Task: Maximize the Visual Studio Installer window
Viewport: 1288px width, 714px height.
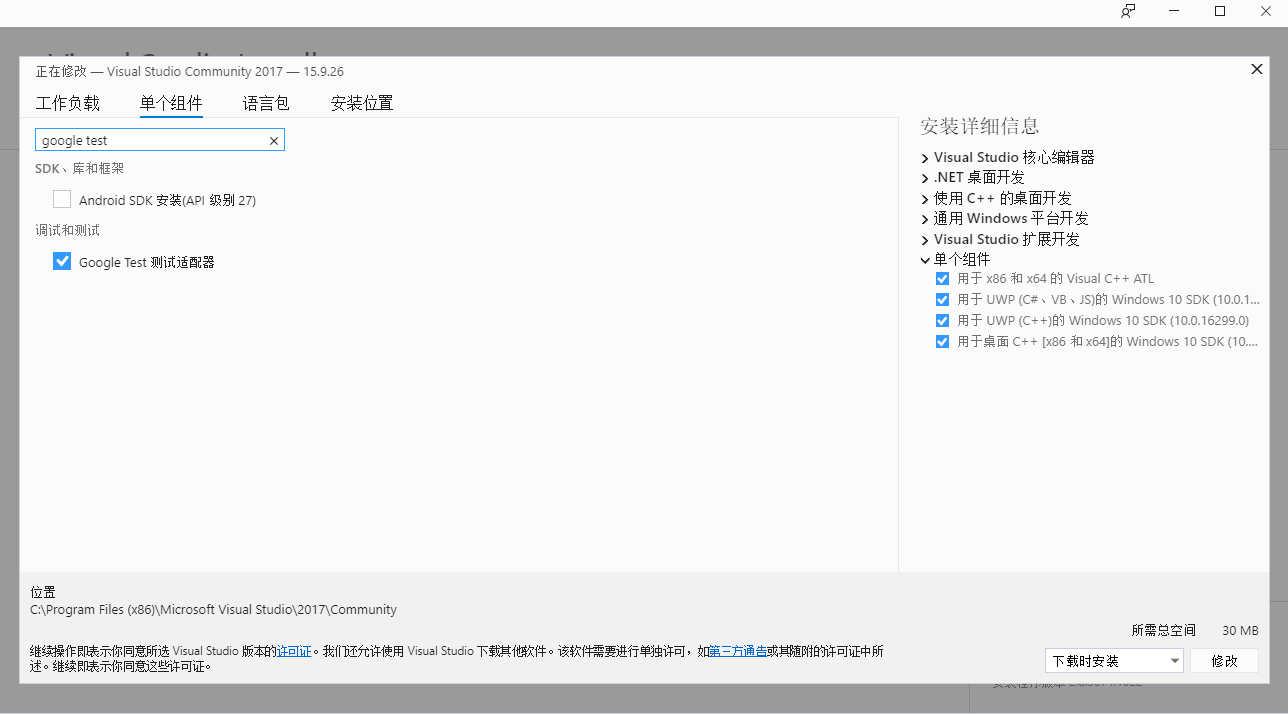Action: (x=1220, y=12)
